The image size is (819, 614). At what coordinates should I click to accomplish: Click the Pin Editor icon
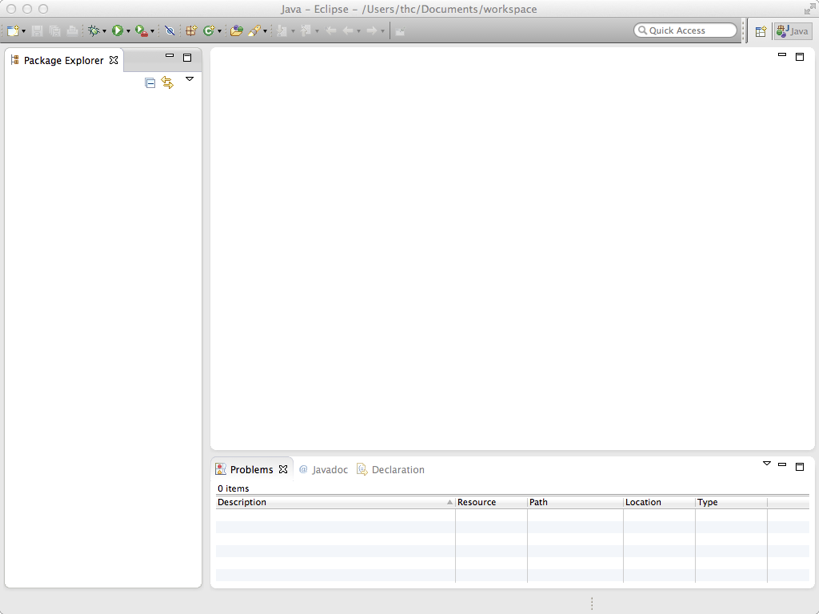tap(400, 31)
